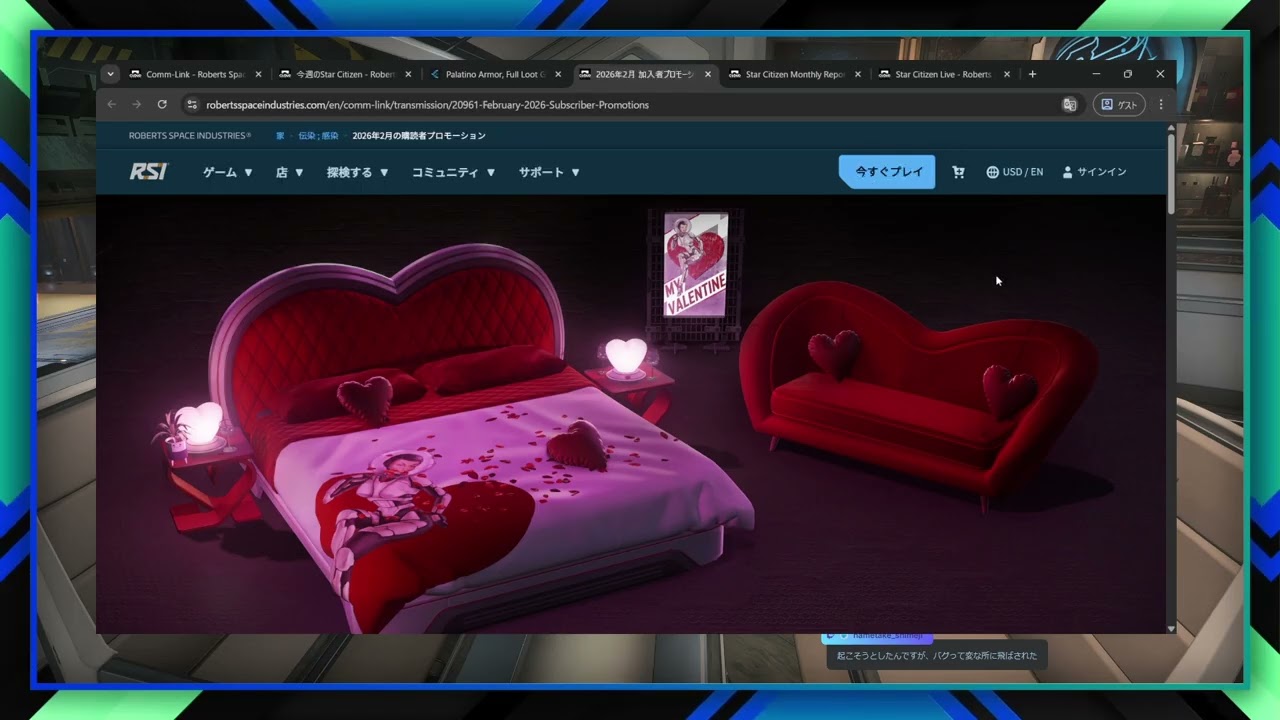Reload the current page
This screenshot has width=1280, height=720.
(162, 104)
